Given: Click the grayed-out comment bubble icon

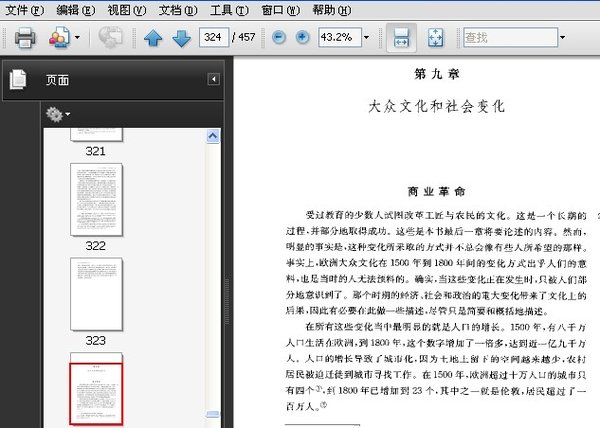Looking at the screenshot, I should point(111,37).
